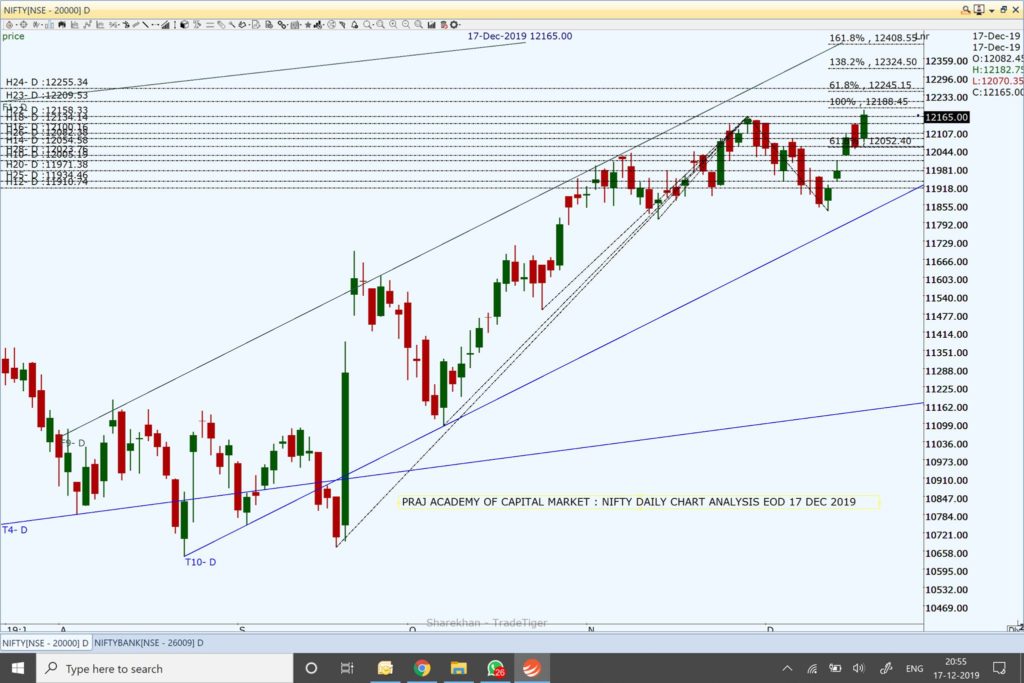Click the chain link icon in toolbar
The height and width of the screenshot is (683, 1024).
280,25
